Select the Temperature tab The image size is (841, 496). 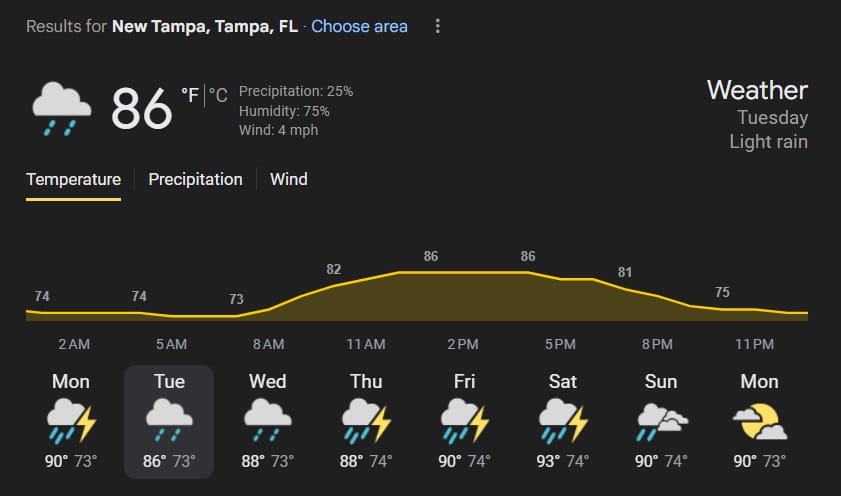pyautogui.click(x=73, y=179)
